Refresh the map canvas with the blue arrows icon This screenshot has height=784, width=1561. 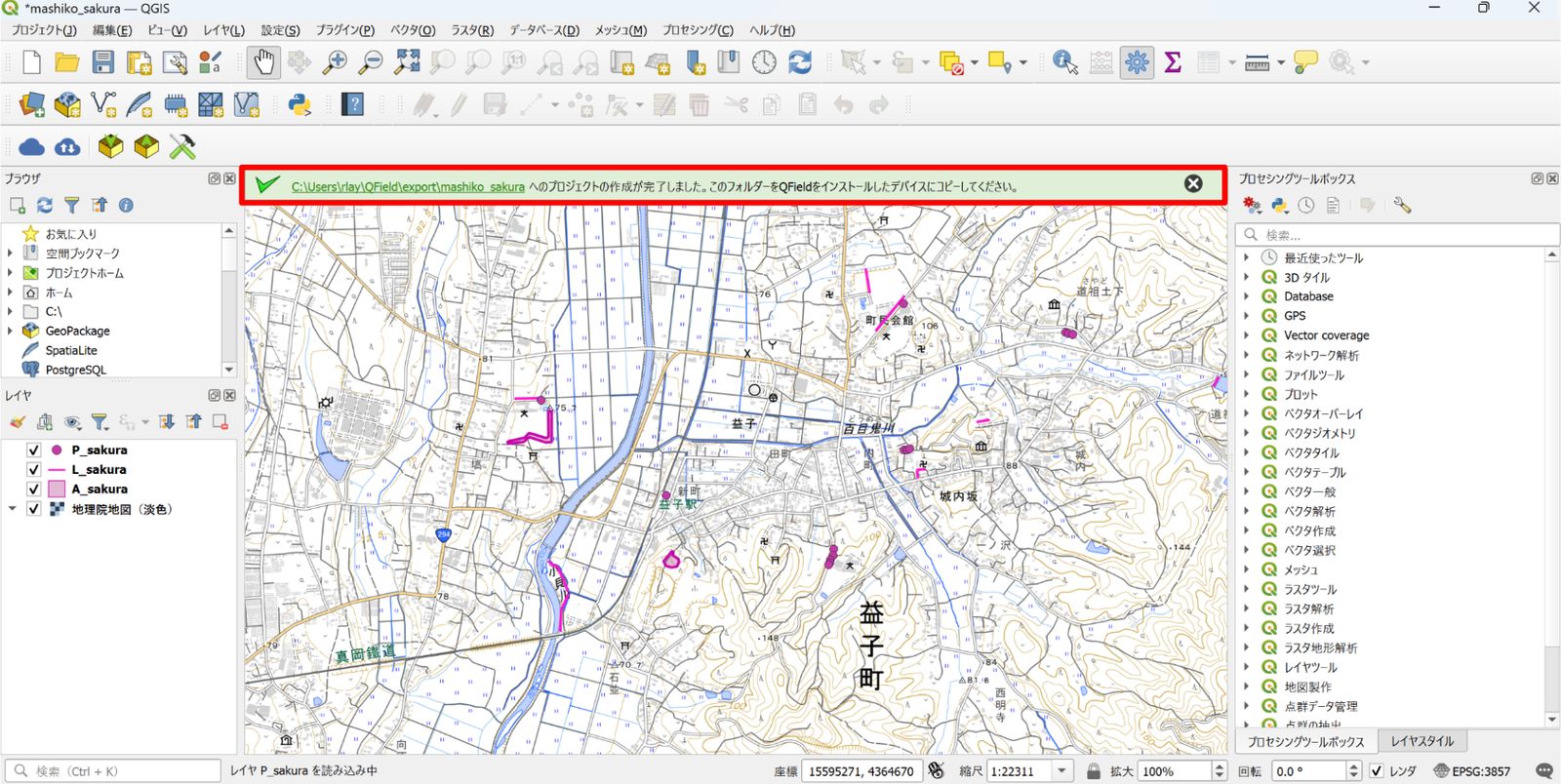800,62
